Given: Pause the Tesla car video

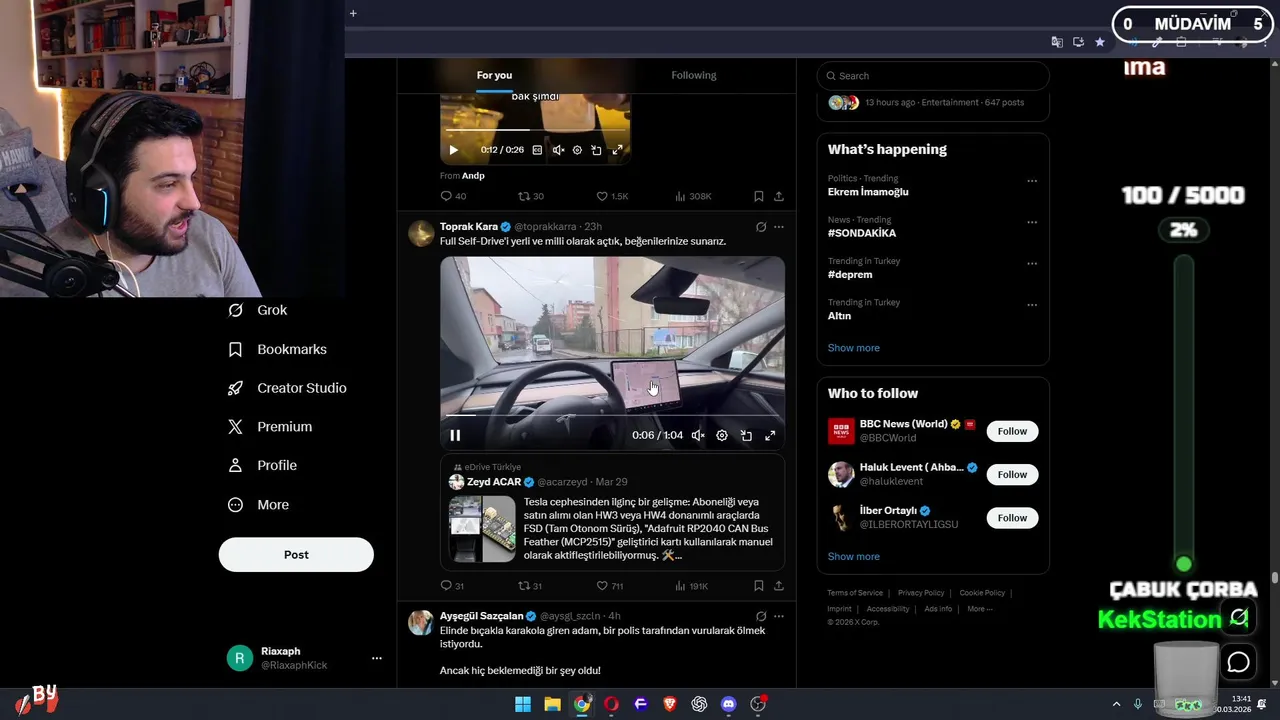Looking at the screenshot, I should point(455,435).
